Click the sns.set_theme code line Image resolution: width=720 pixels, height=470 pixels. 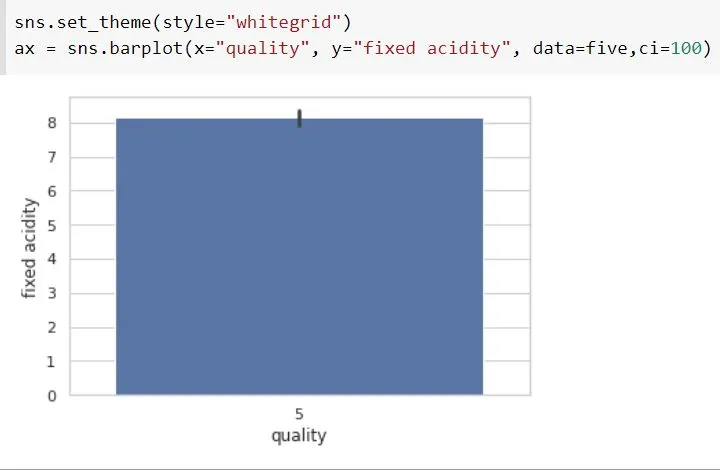click(x=183, y=22)
